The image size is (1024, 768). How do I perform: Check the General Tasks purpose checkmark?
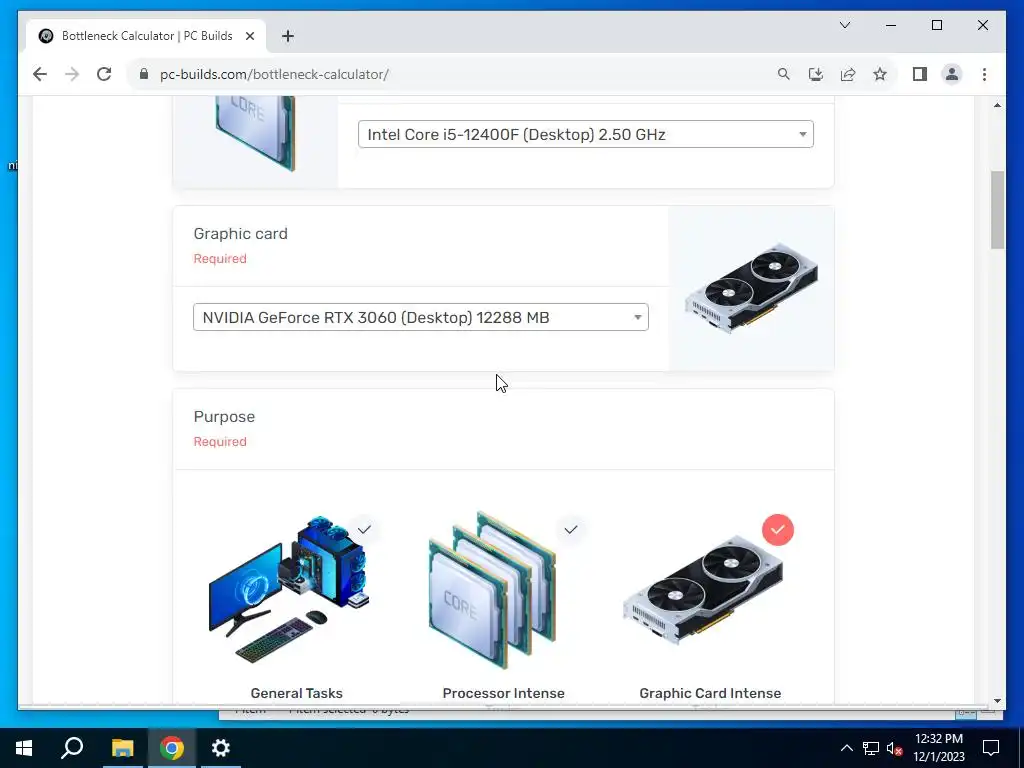click(x=364, y=529)
